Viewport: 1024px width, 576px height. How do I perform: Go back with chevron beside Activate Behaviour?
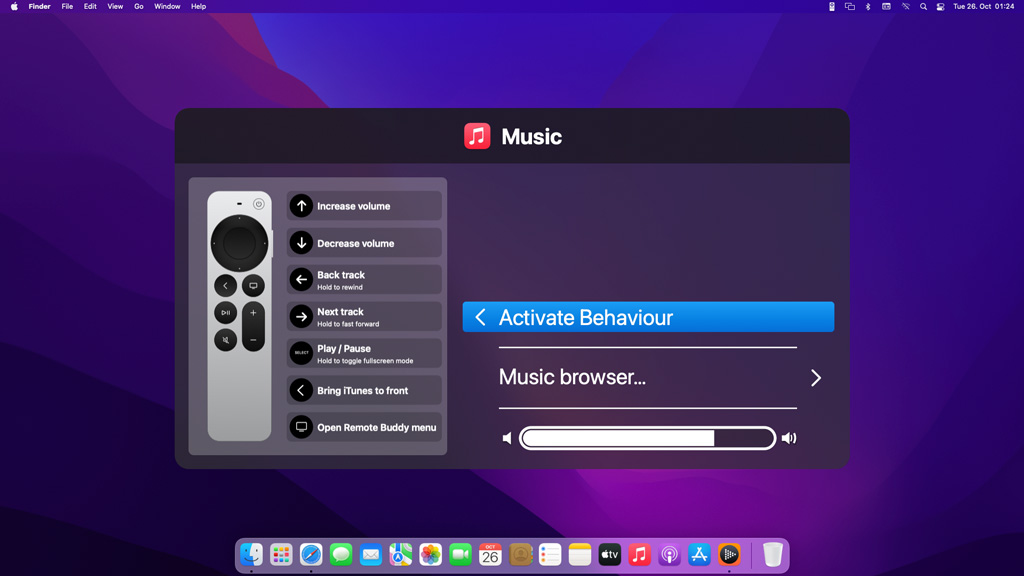(x=481, y=317)
